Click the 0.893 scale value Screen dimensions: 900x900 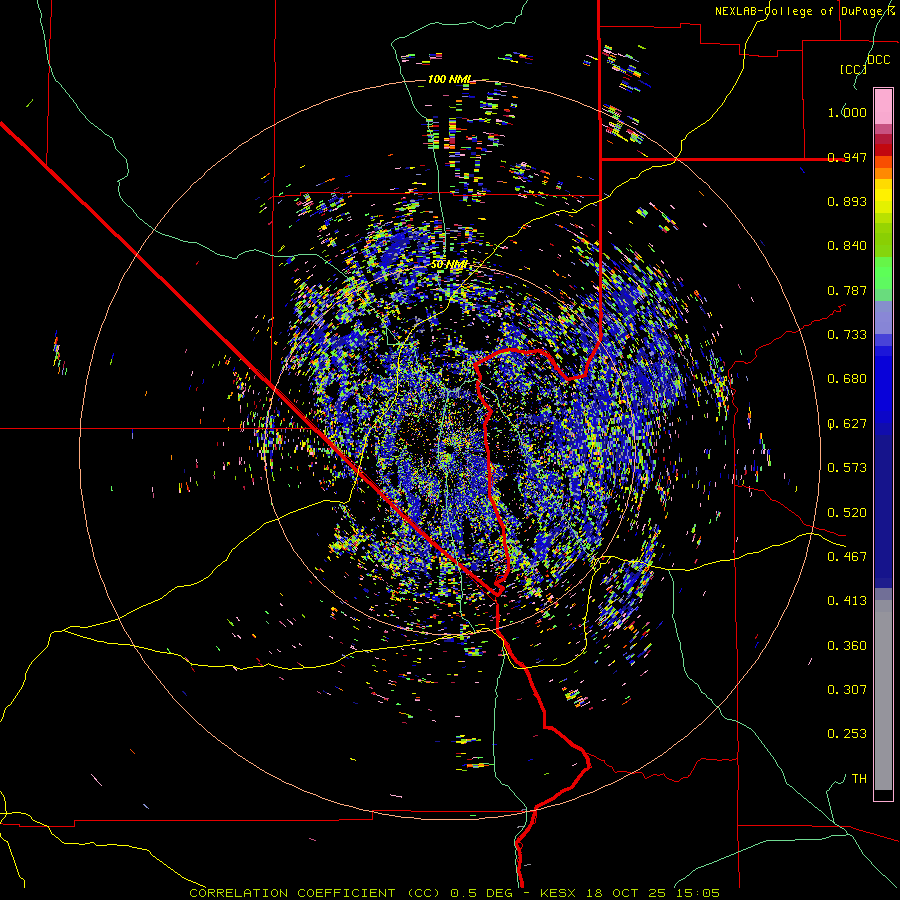click(847, 201)
